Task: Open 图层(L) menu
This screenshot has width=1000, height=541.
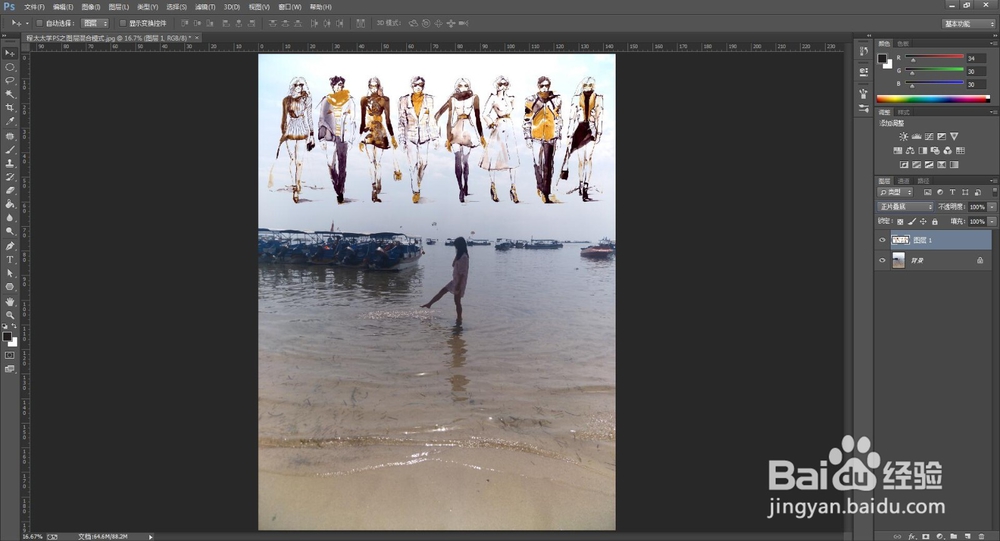Action: tap(119, 7)
